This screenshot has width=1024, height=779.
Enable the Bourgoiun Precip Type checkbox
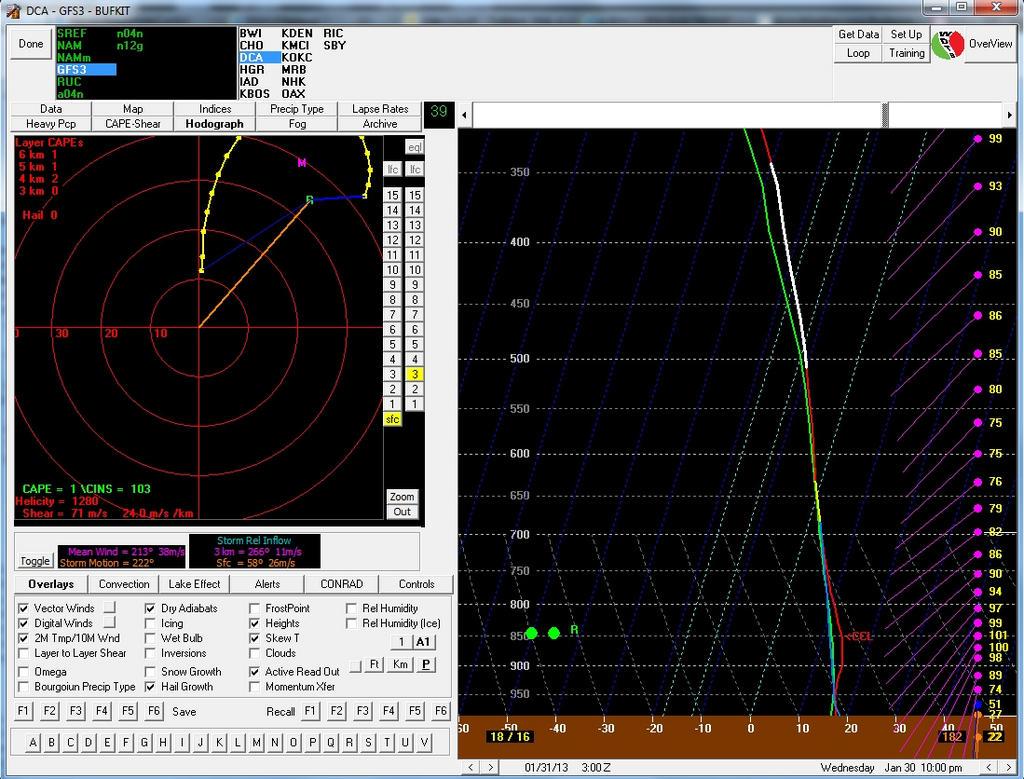coord(24,686)
